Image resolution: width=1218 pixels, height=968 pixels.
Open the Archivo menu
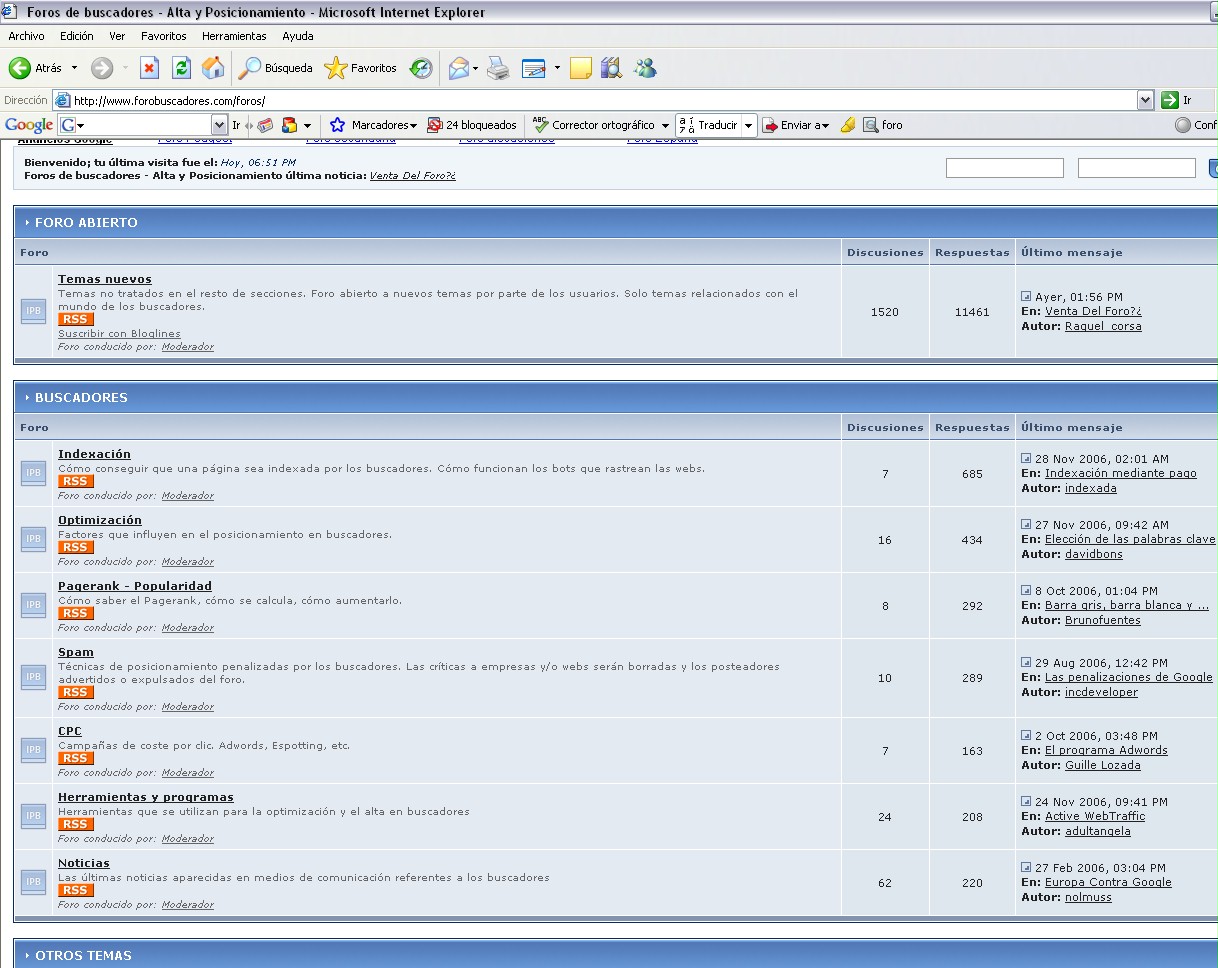click(26, 36)
